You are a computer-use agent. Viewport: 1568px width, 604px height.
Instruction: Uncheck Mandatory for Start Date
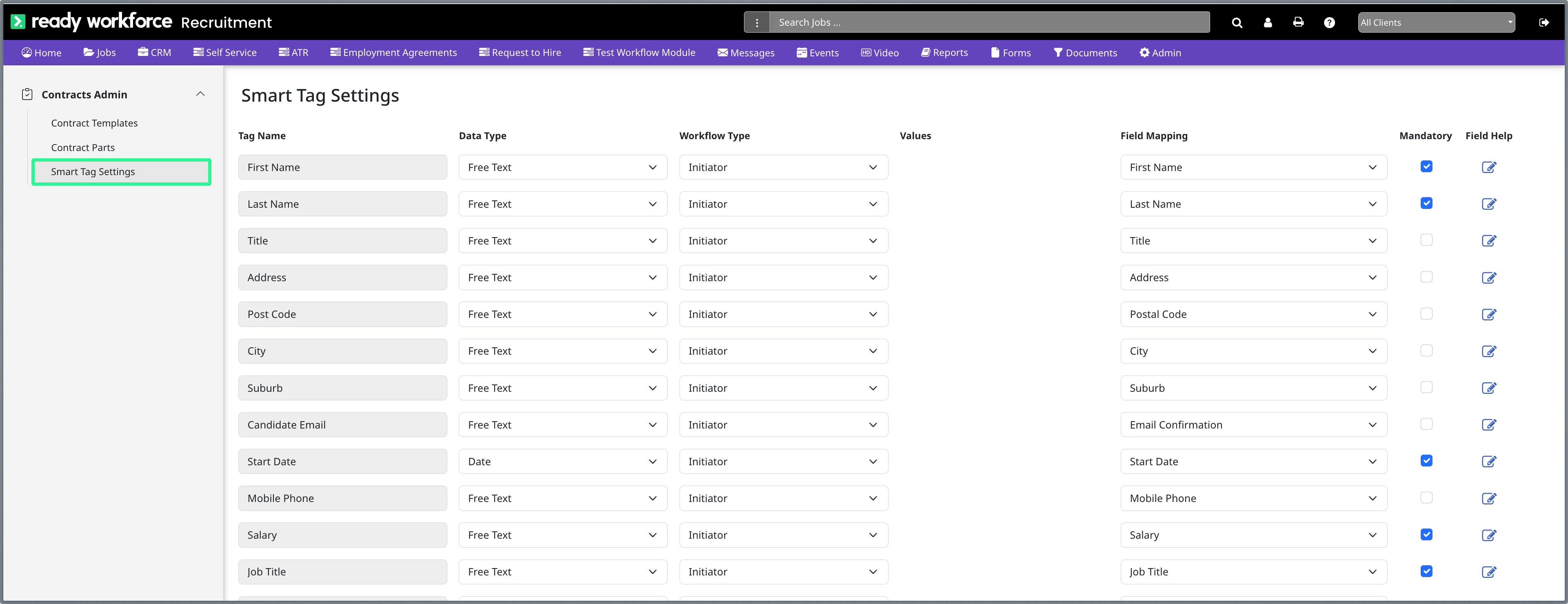coord(1426,460)
